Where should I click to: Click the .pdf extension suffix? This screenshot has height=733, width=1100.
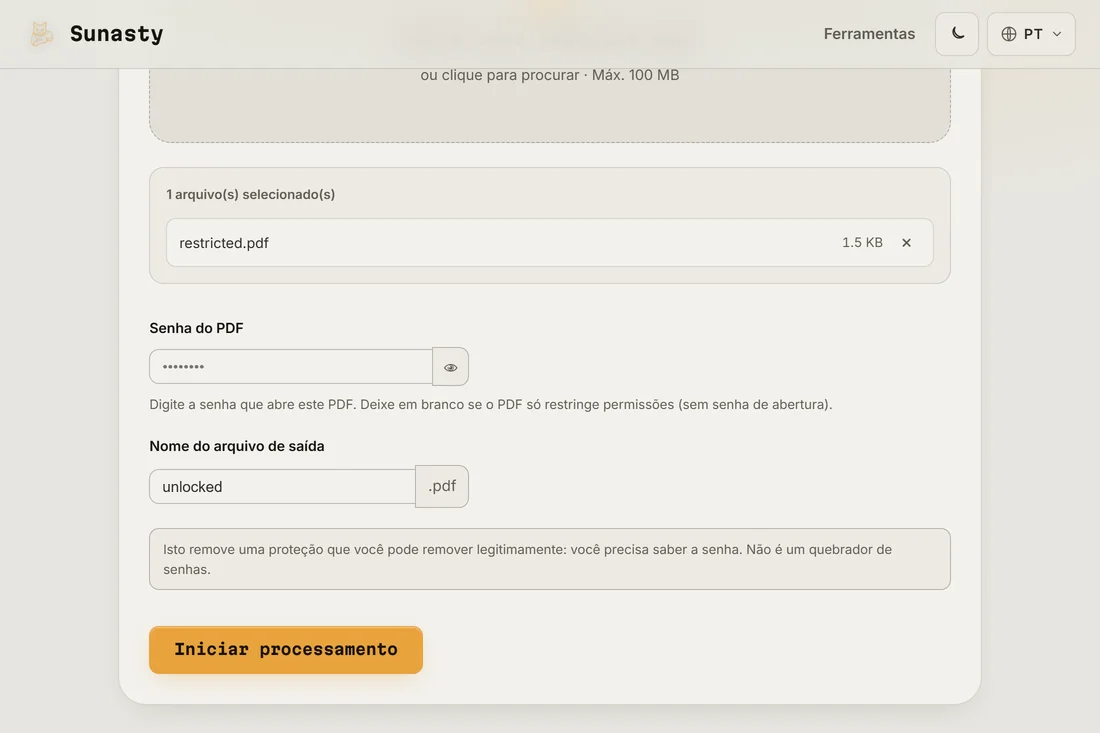pyautogui.click(x=442, y=486)
